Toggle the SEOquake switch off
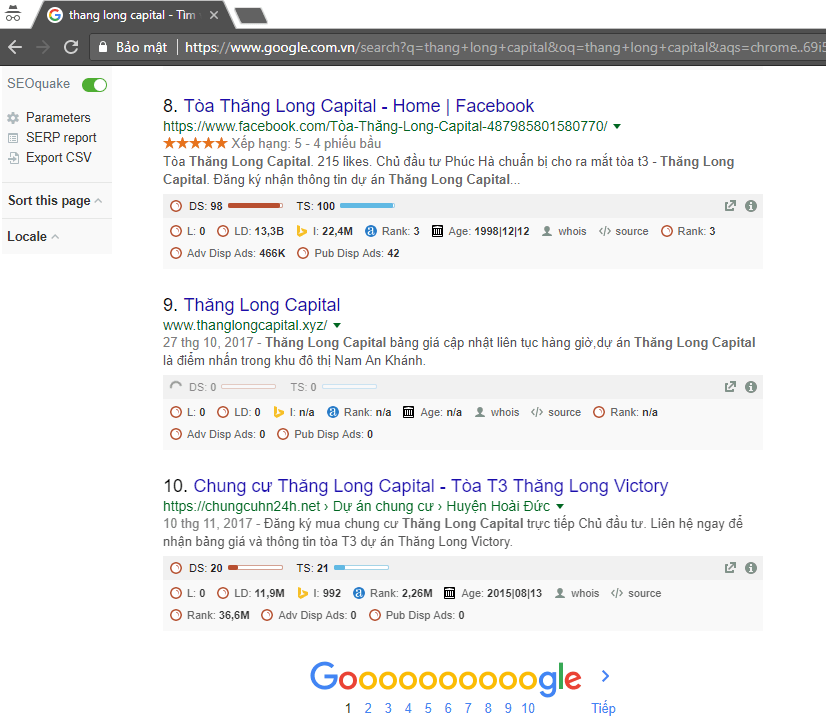Screen dimensions: 826x727 [x=94, y=84]
